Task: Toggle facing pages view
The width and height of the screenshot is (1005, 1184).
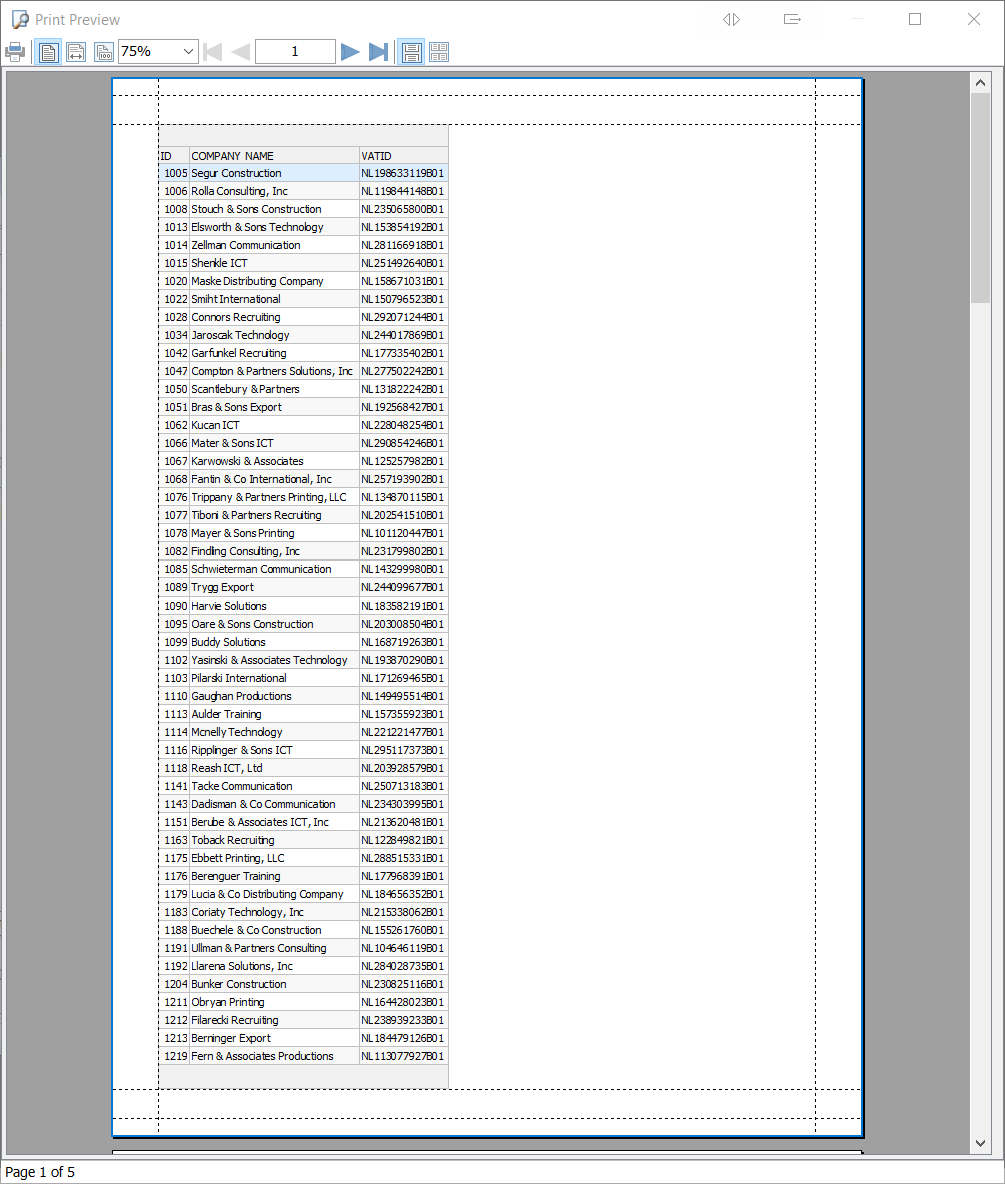Action: coord(439,52)
